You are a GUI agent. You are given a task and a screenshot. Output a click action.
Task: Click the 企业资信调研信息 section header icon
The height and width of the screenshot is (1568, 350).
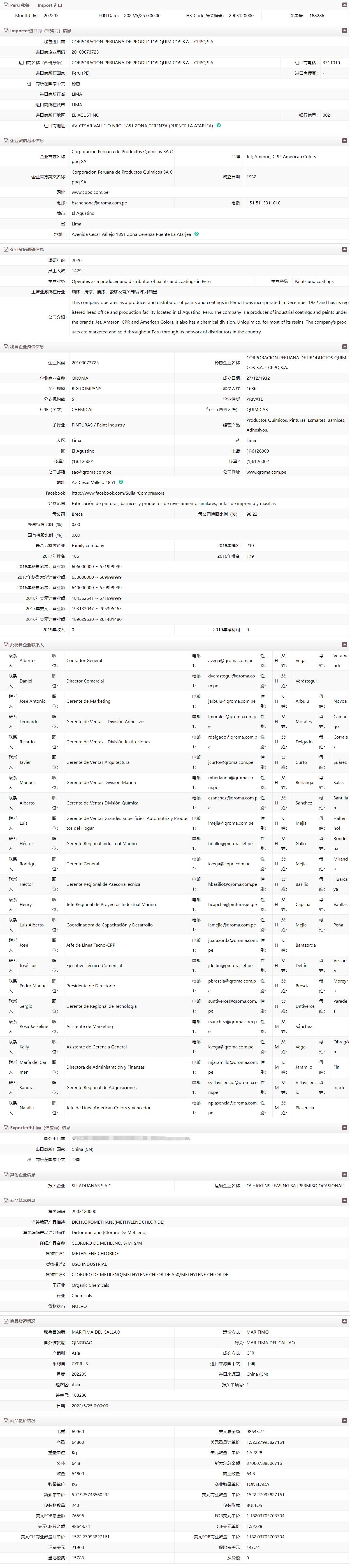point(6,249)
